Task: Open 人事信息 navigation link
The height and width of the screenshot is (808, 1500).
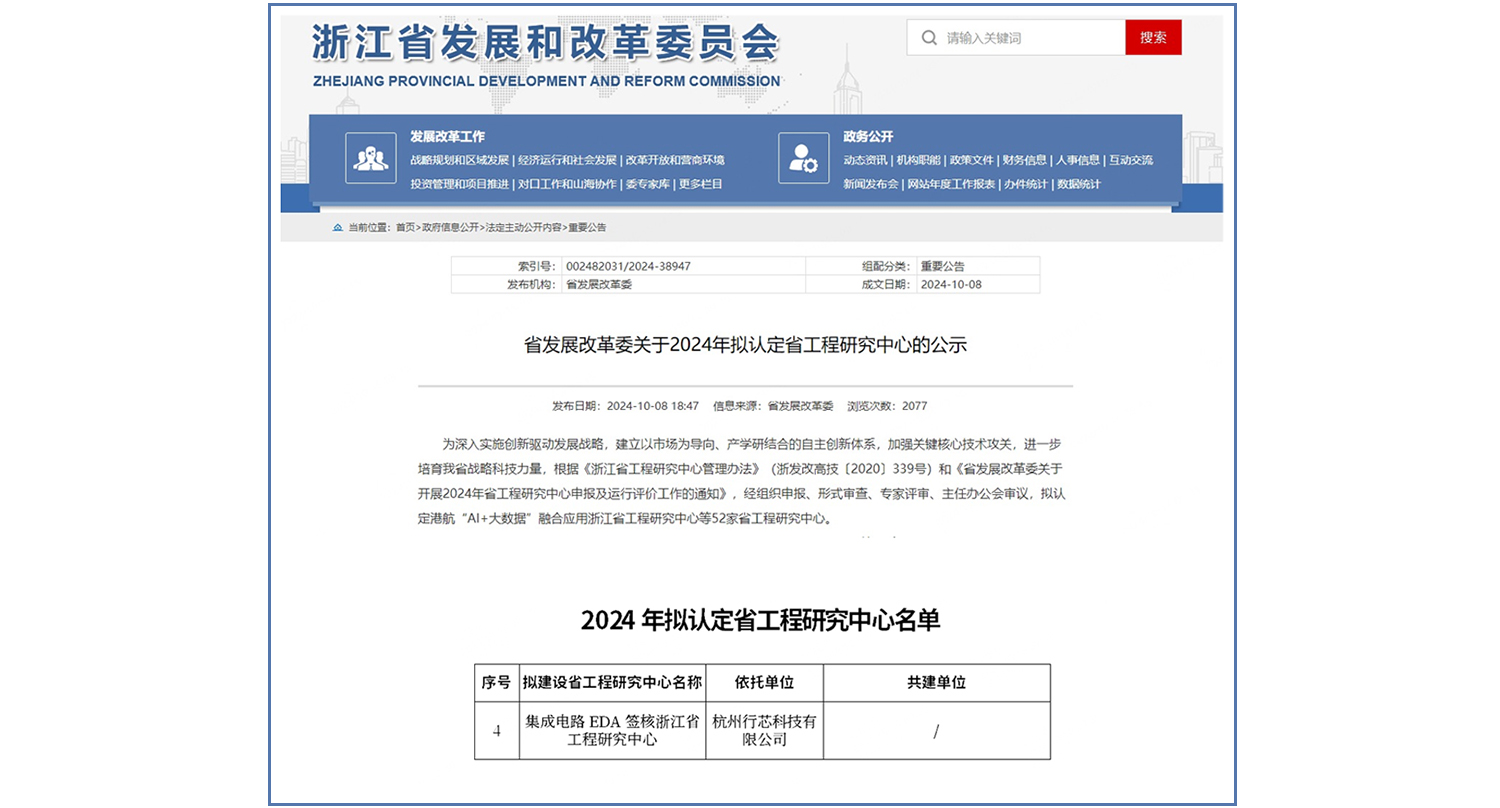Action: pos(1078,160)
